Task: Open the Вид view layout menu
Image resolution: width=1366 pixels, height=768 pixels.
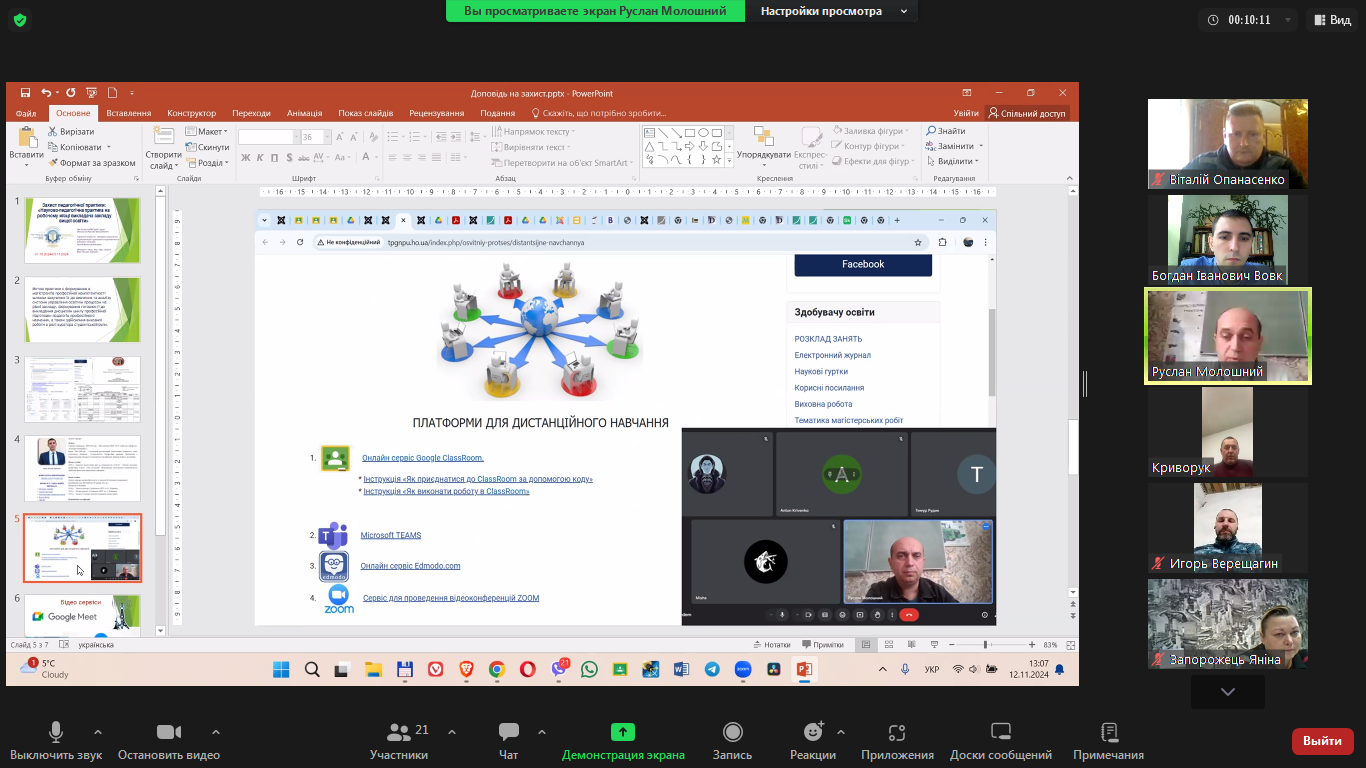Action: (x=1332, y=20)
